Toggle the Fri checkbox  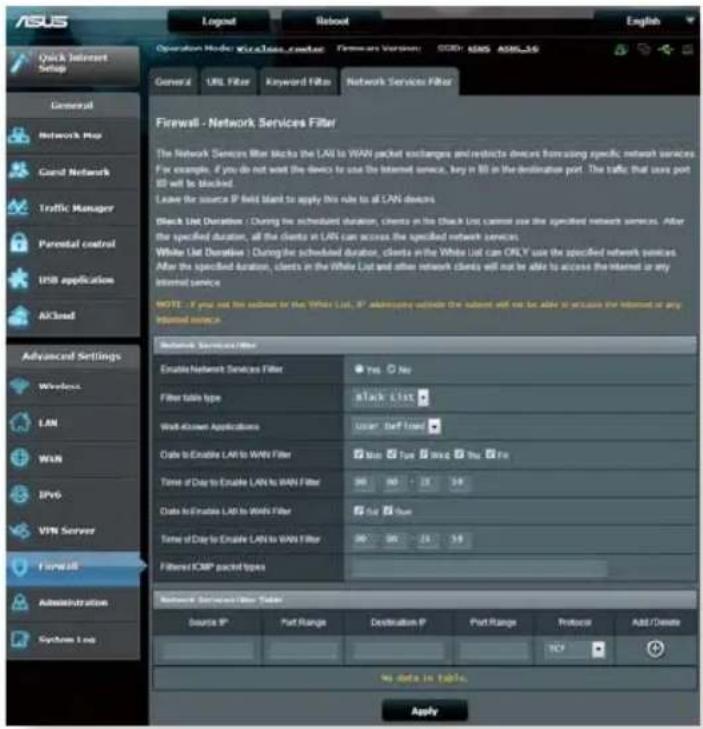click(x=491, y=454)
